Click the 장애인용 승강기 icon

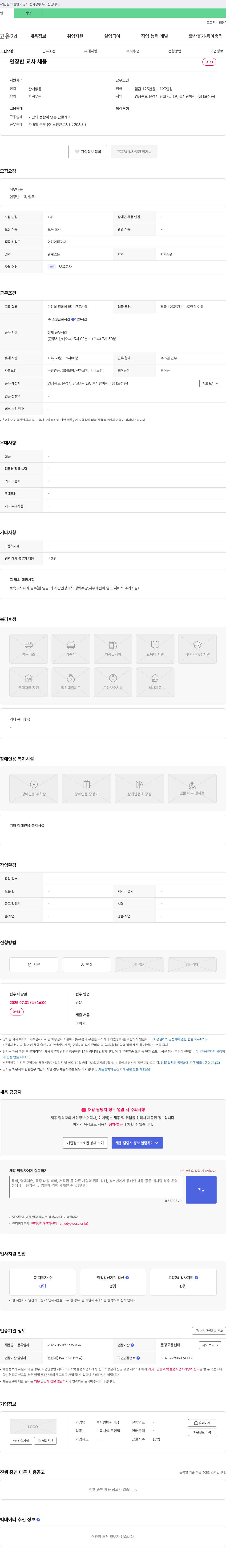[86, 789]
